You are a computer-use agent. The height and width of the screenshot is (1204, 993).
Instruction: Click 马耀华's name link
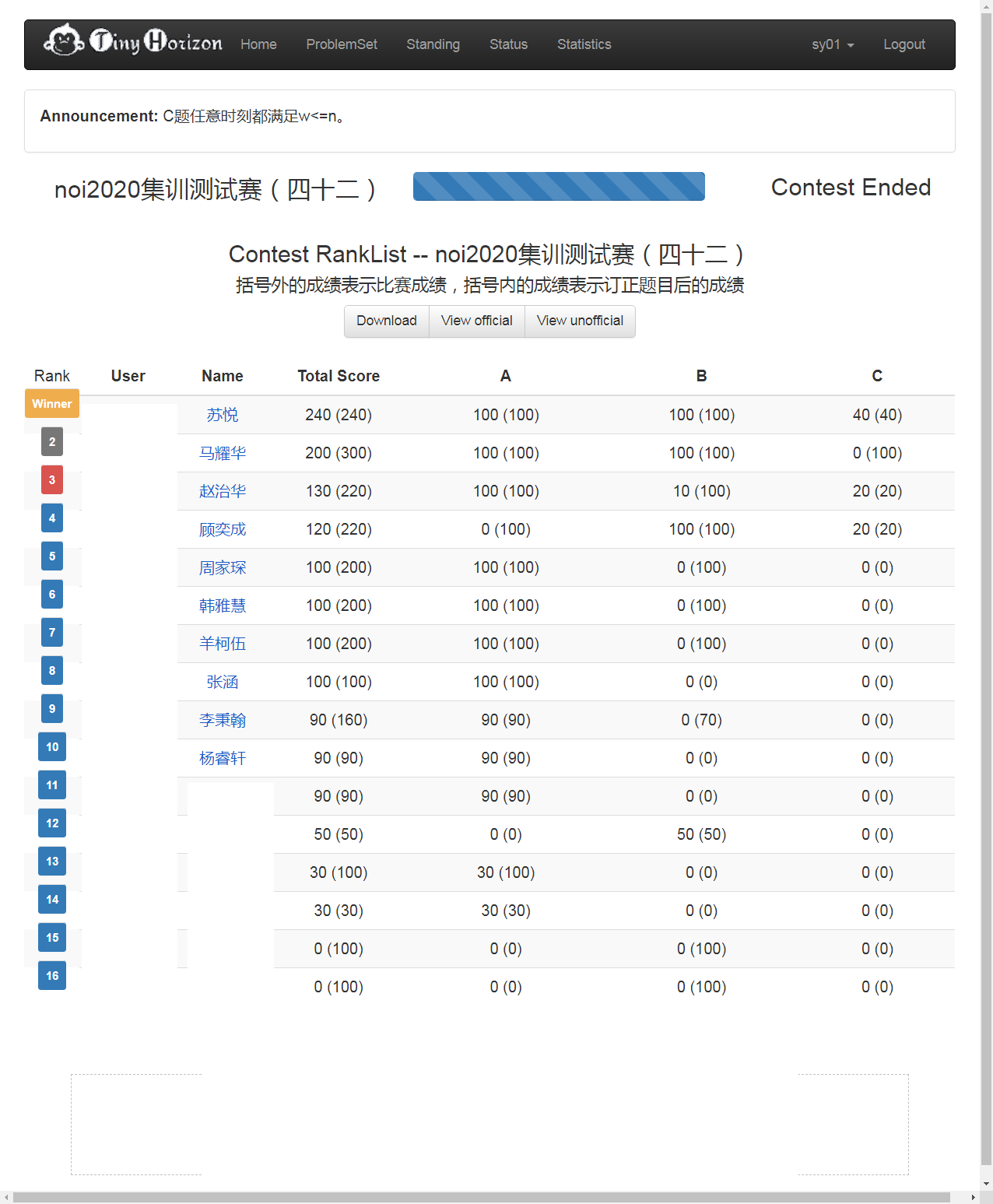[x=222, y=453]
